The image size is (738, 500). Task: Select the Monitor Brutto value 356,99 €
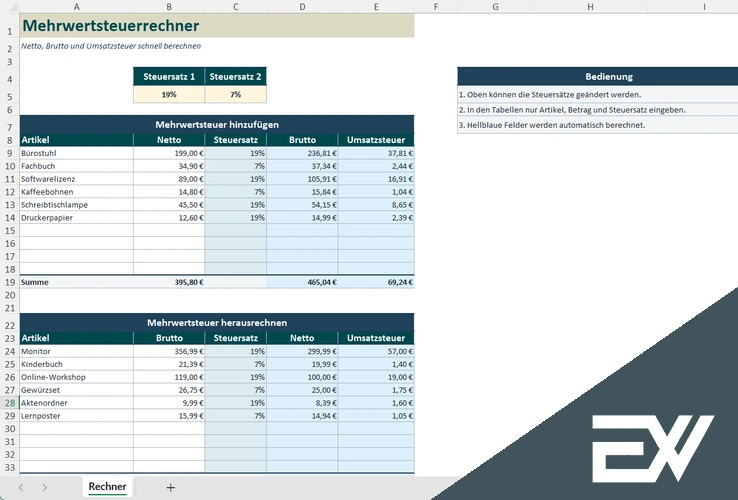[x=169, y=352]
